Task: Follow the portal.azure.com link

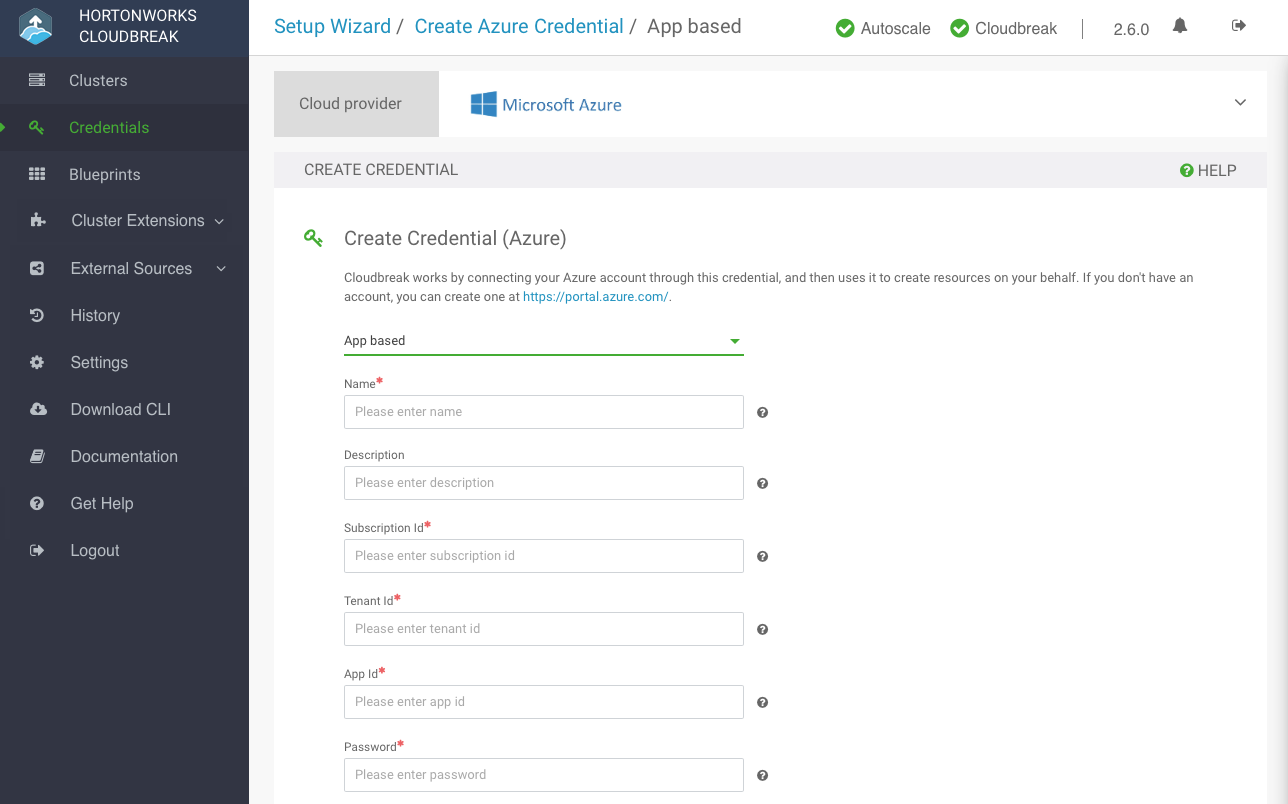Action: (595, 297)
